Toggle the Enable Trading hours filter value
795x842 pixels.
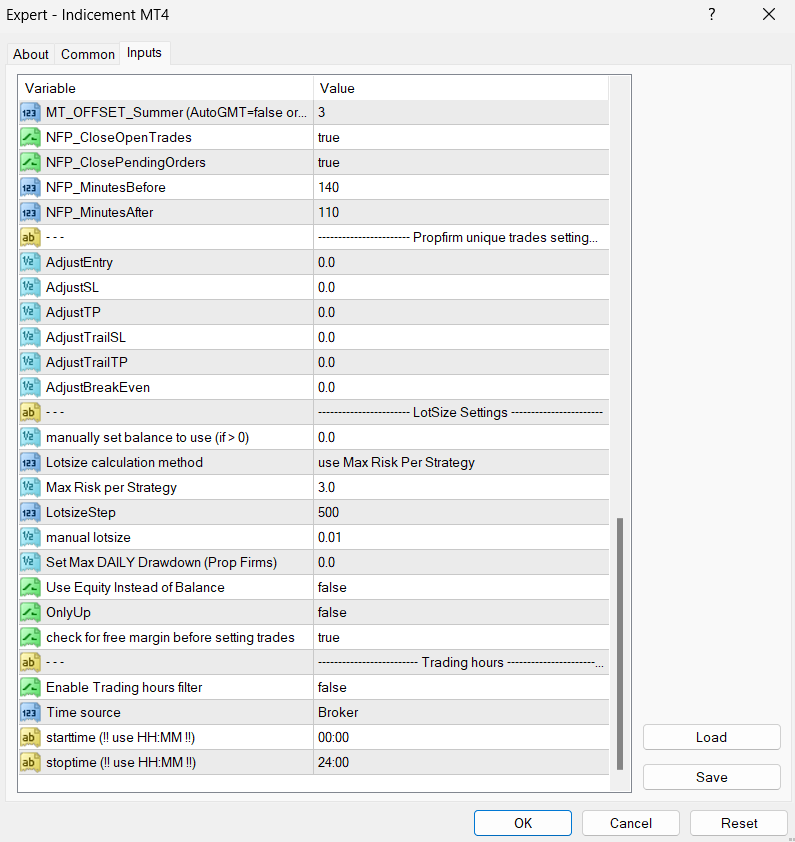pos(460,687)
